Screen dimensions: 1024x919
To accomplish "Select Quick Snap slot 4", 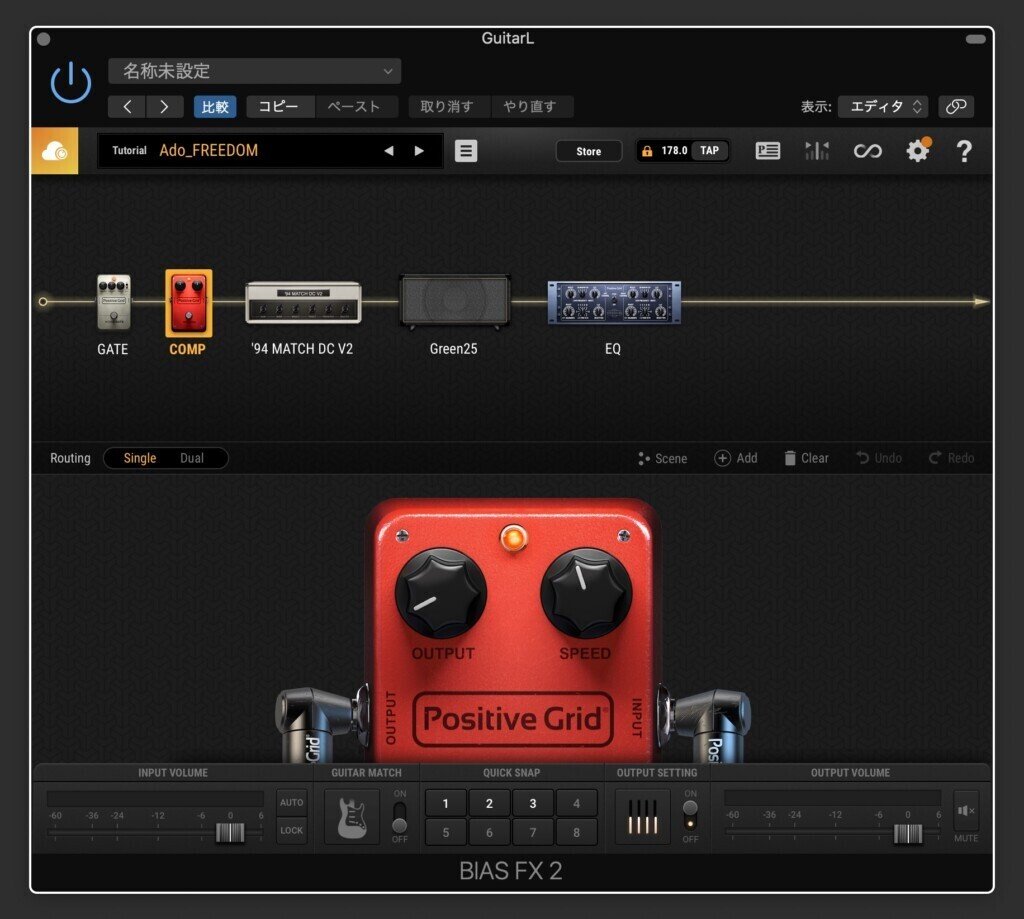I will pos(576,803).
